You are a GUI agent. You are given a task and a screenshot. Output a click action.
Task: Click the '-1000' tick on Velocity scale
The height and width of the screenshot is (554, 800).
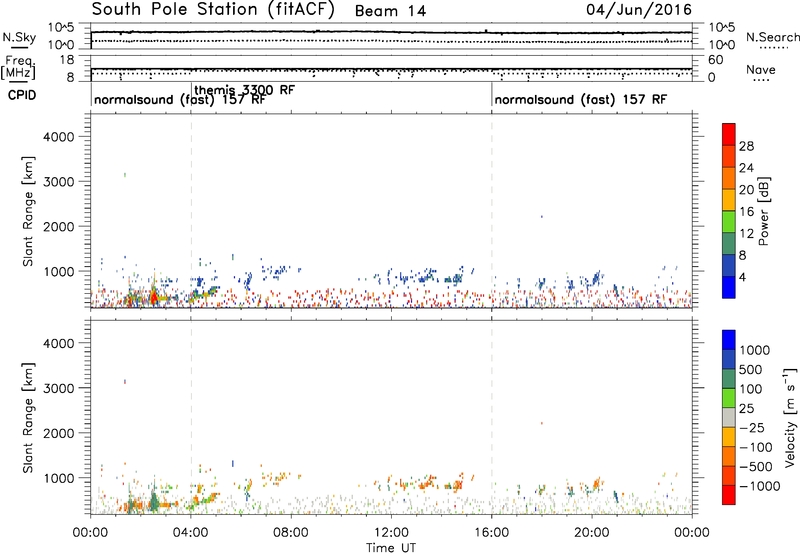coord(760,486)
